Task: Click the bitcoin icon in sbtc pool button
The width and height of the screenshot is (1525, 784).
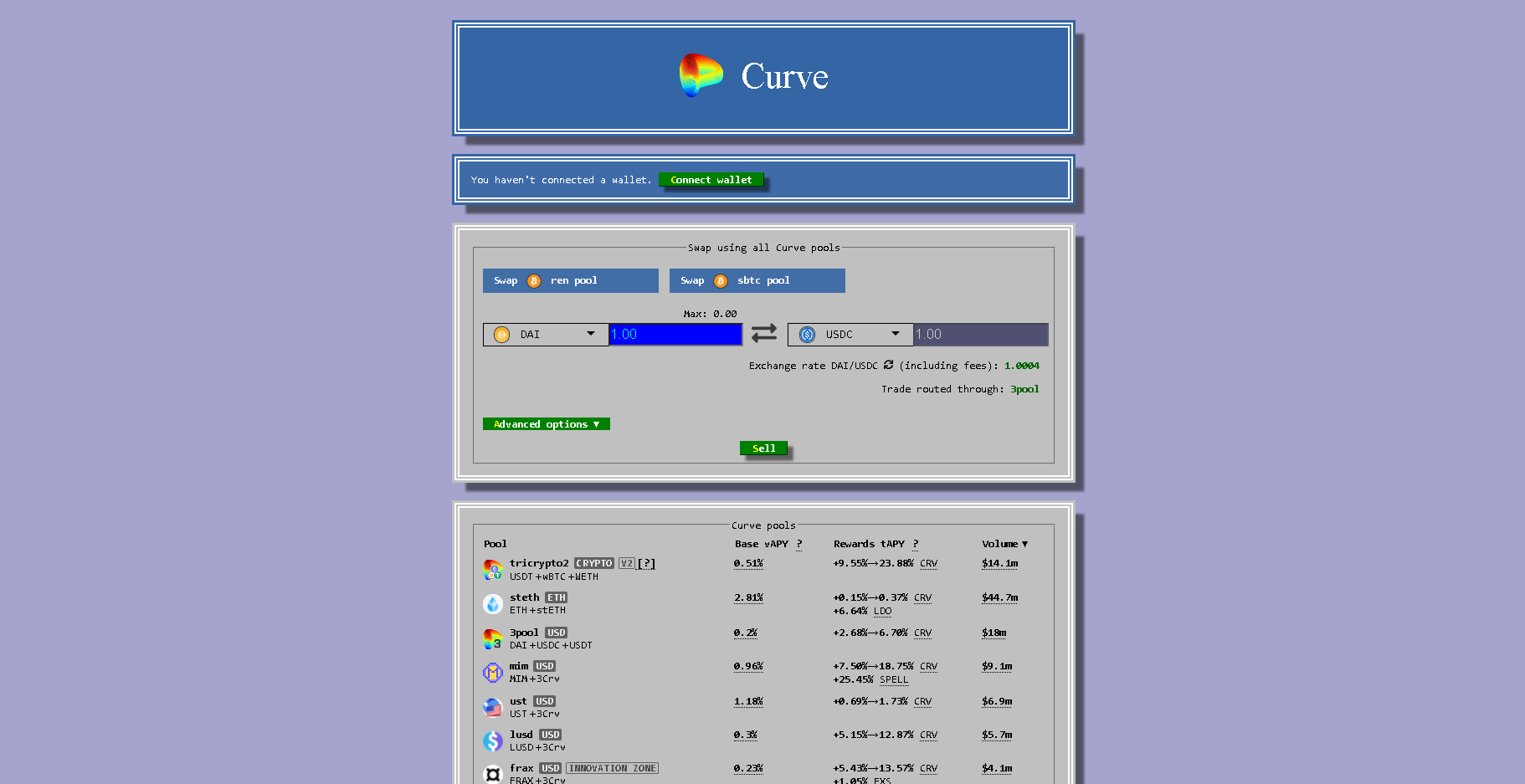Action: tap(721, 281)
